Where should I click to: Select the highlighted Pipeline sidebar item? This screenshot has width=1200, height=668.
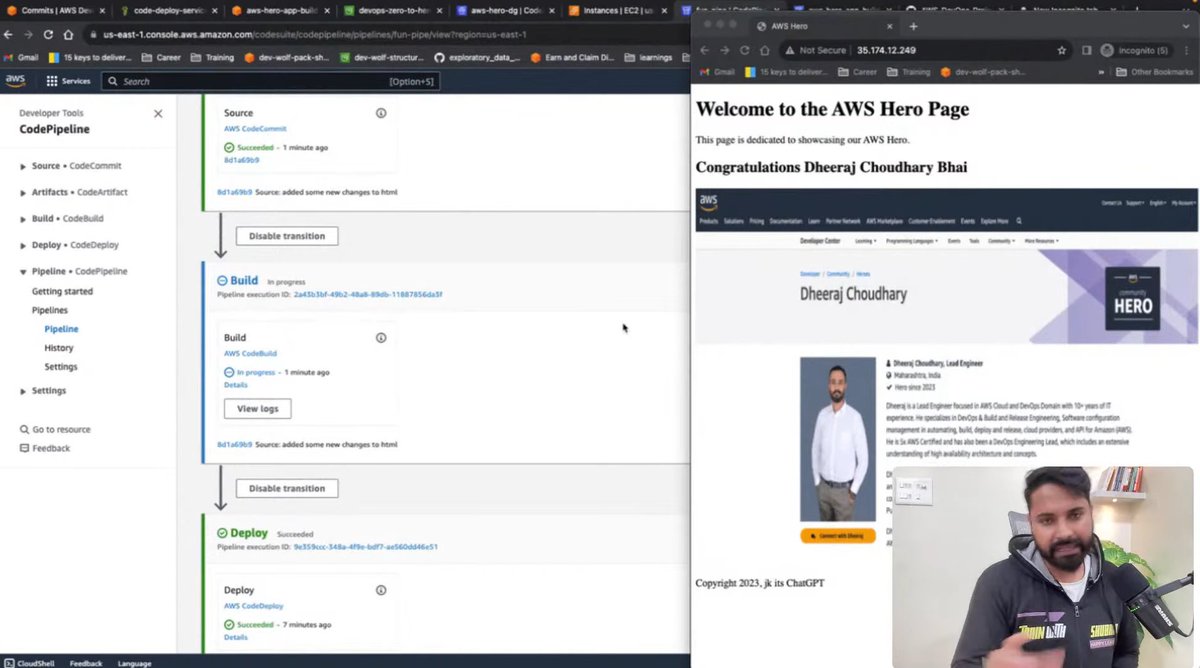[61, 329]
